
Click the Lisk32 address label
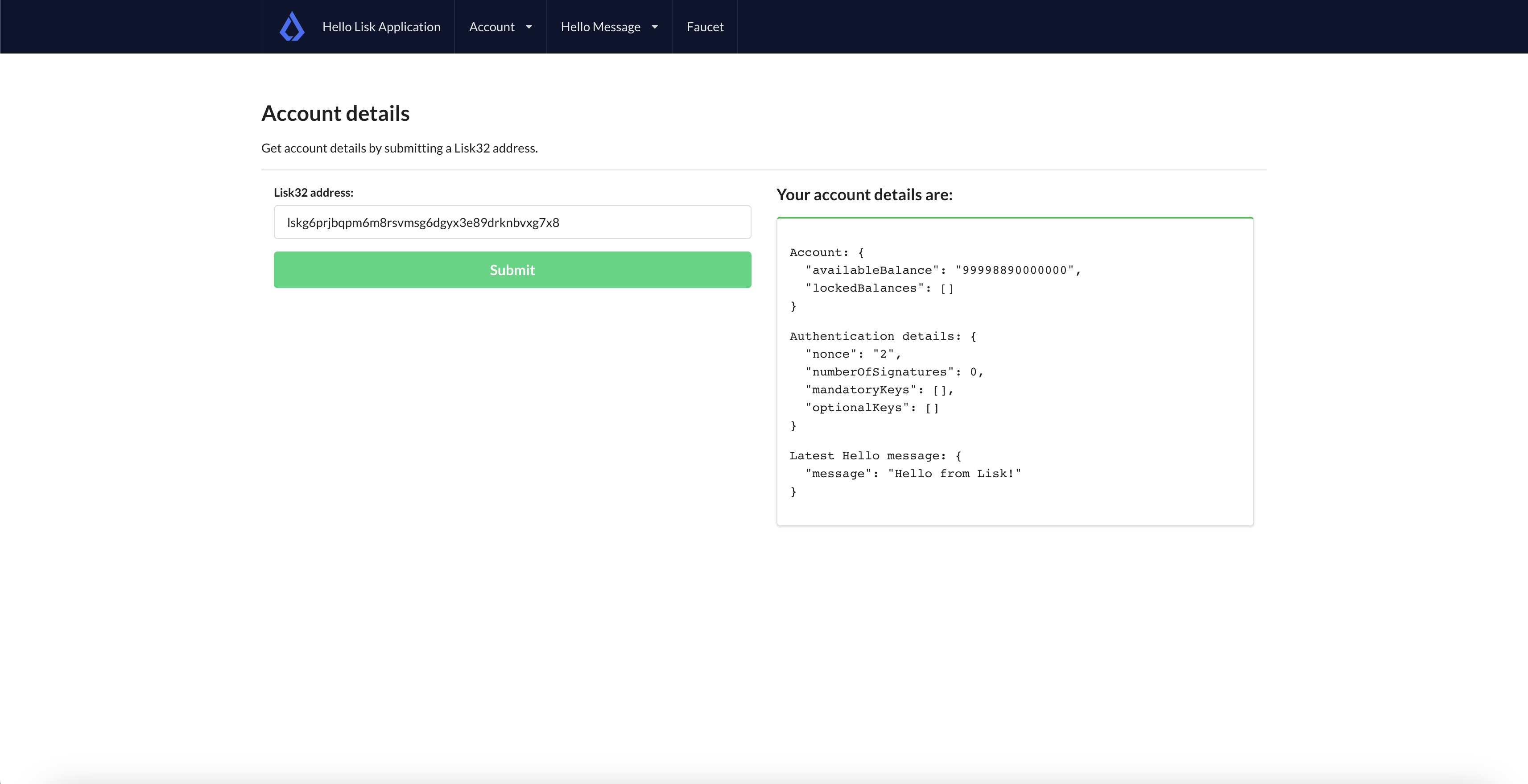tap(313, 192)
